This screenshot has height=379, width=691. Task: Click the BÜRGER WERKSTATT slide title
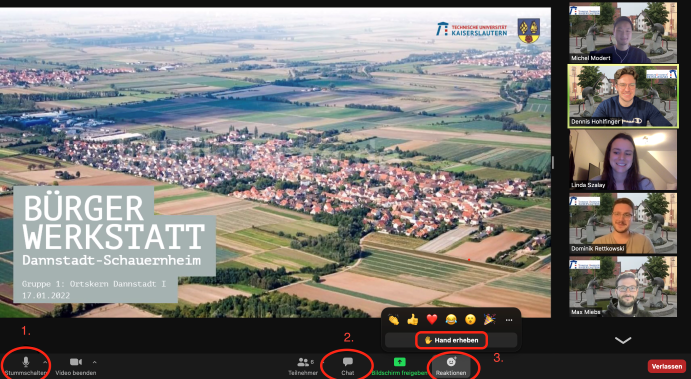click(114, 222)
